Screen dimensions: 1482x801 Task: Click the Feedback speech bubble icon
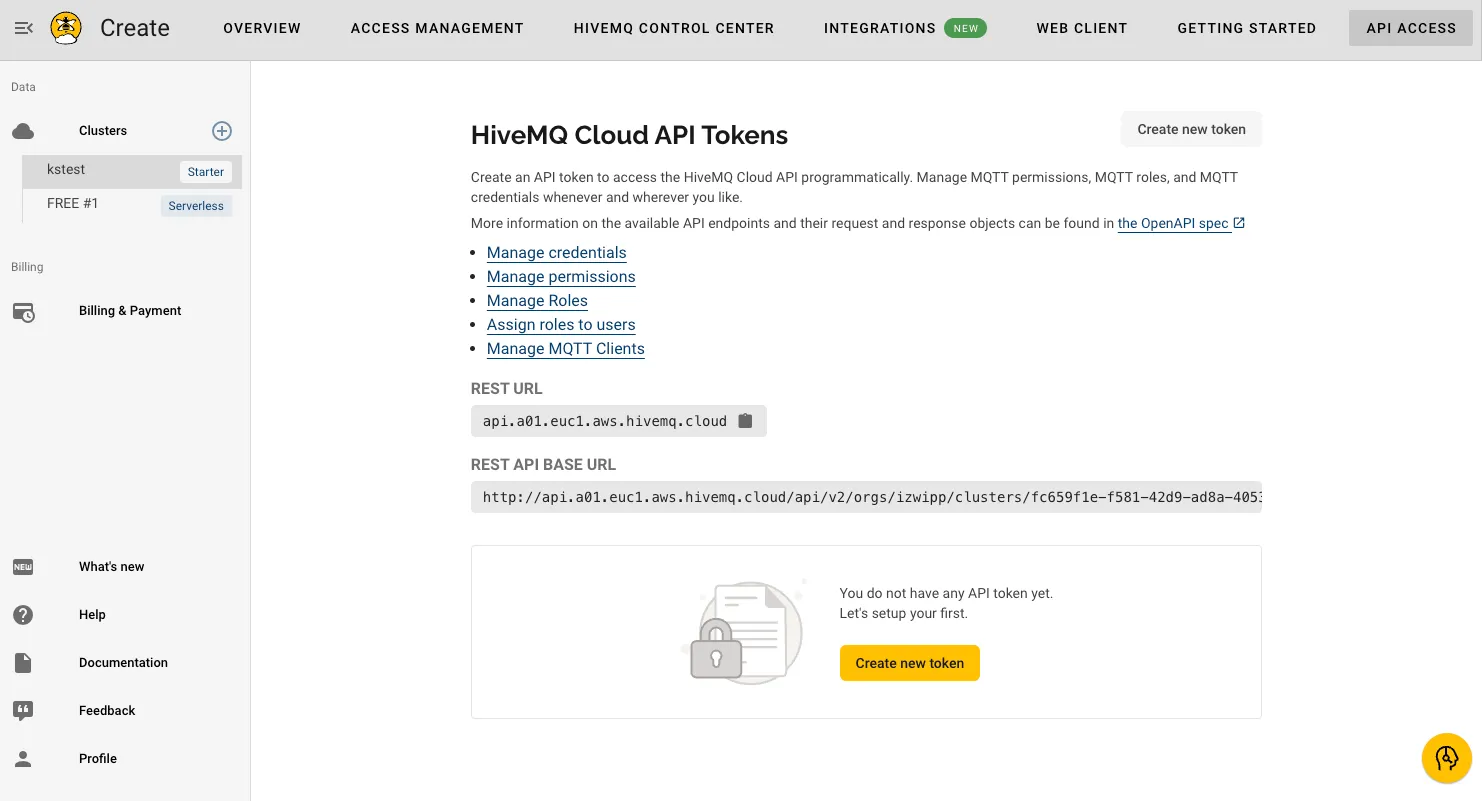coord(23,711)
